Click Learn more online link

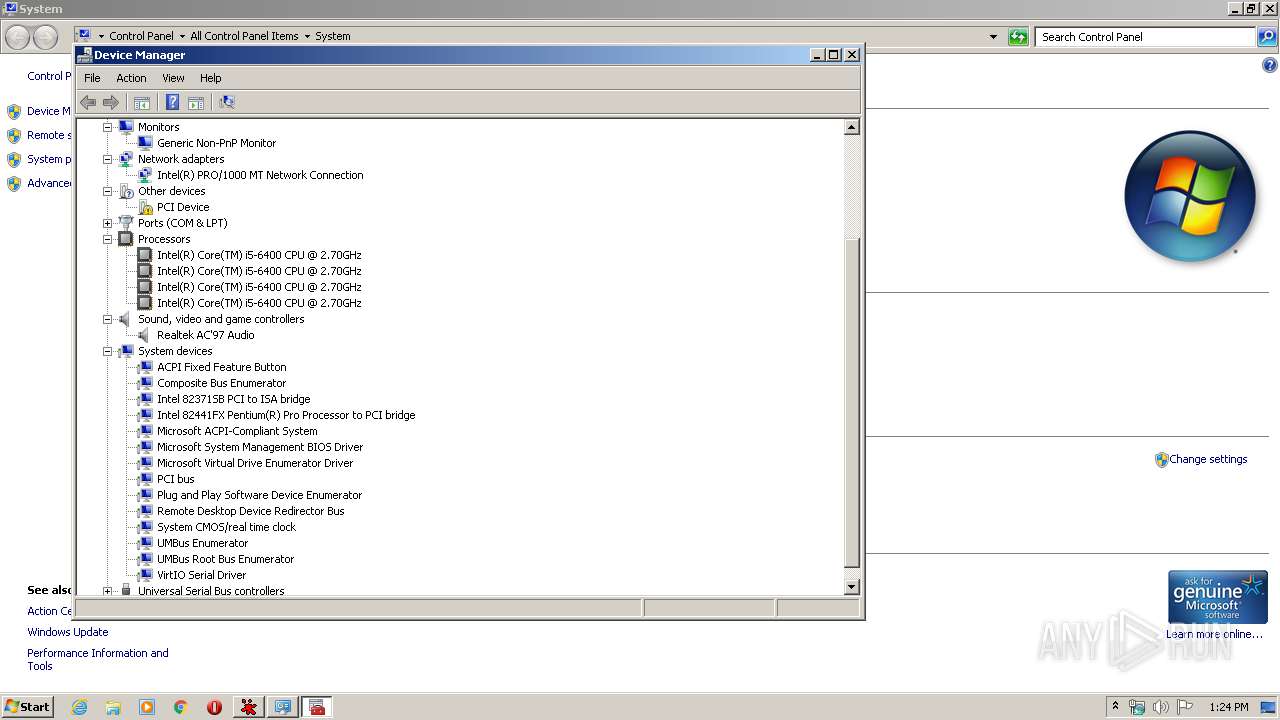click(1215, 634)
